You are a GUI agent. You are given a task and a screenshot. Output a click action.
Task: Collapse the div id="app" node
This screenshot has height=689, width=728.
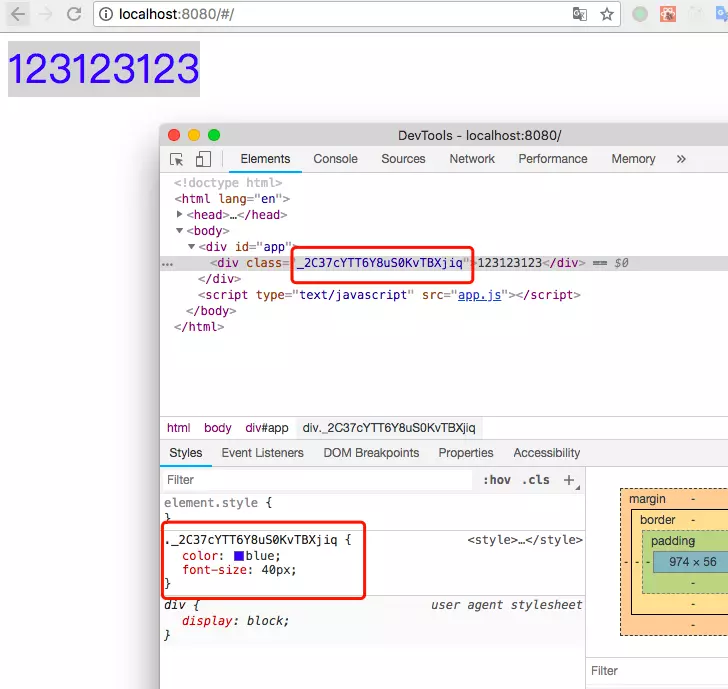point(191,247)
